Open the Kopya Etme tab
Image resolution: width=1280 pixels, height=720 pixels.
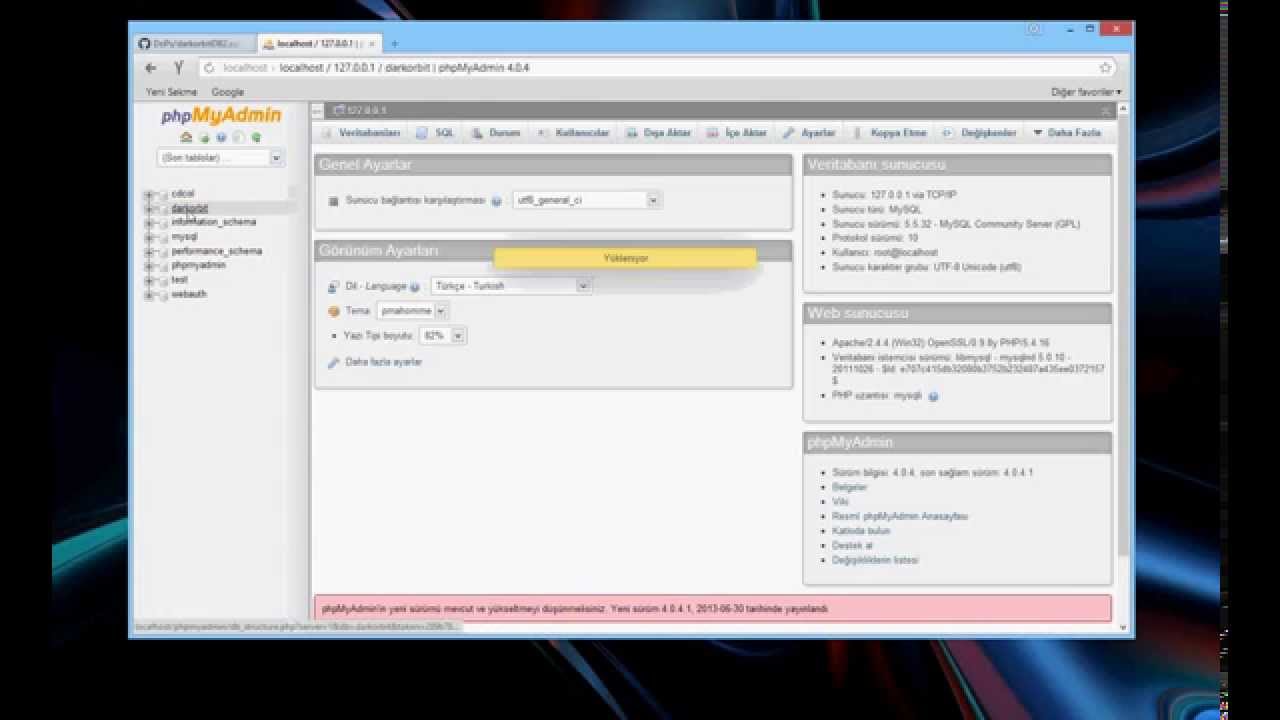point(890,133)
